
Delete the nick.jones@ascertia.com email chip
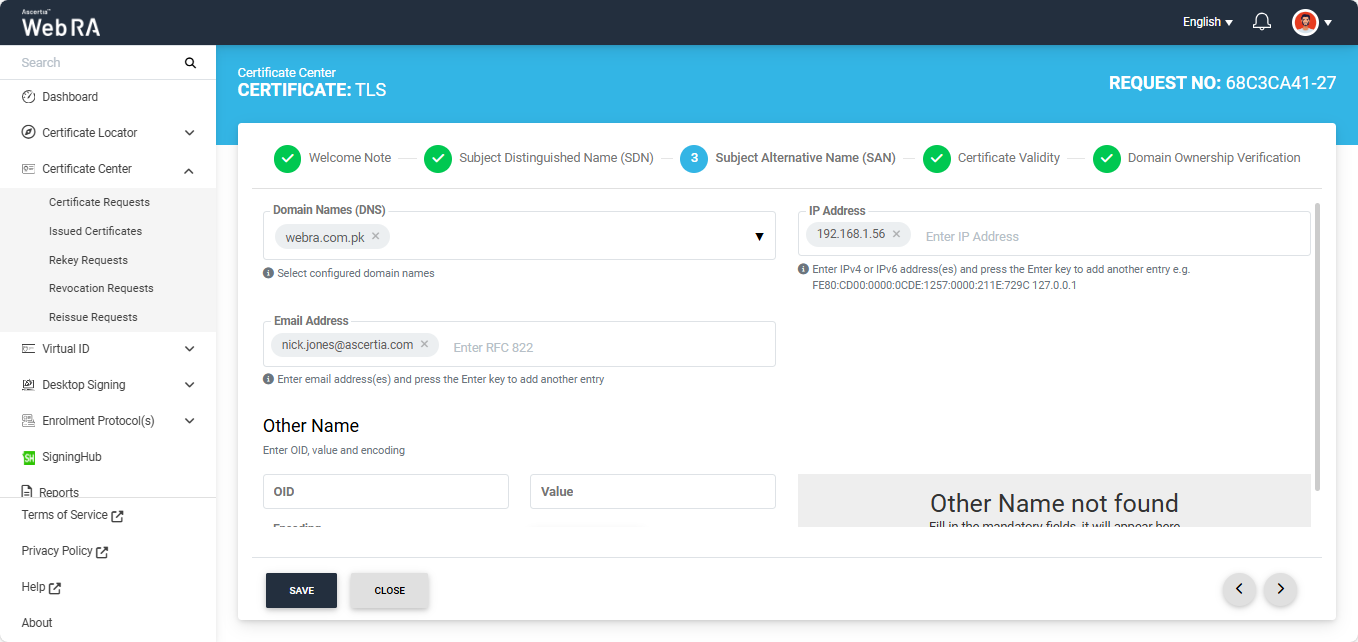pos(424,345)
